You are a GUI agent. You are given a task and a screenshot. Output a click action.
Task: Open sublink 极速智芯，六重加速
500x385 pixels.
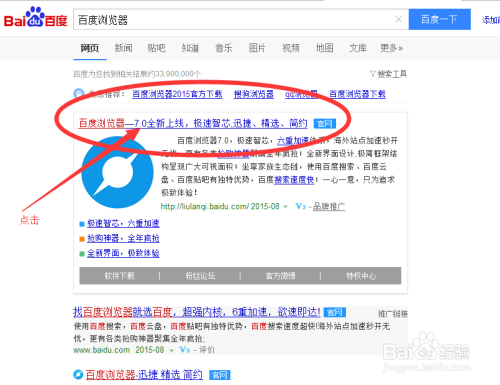point(123,223)
